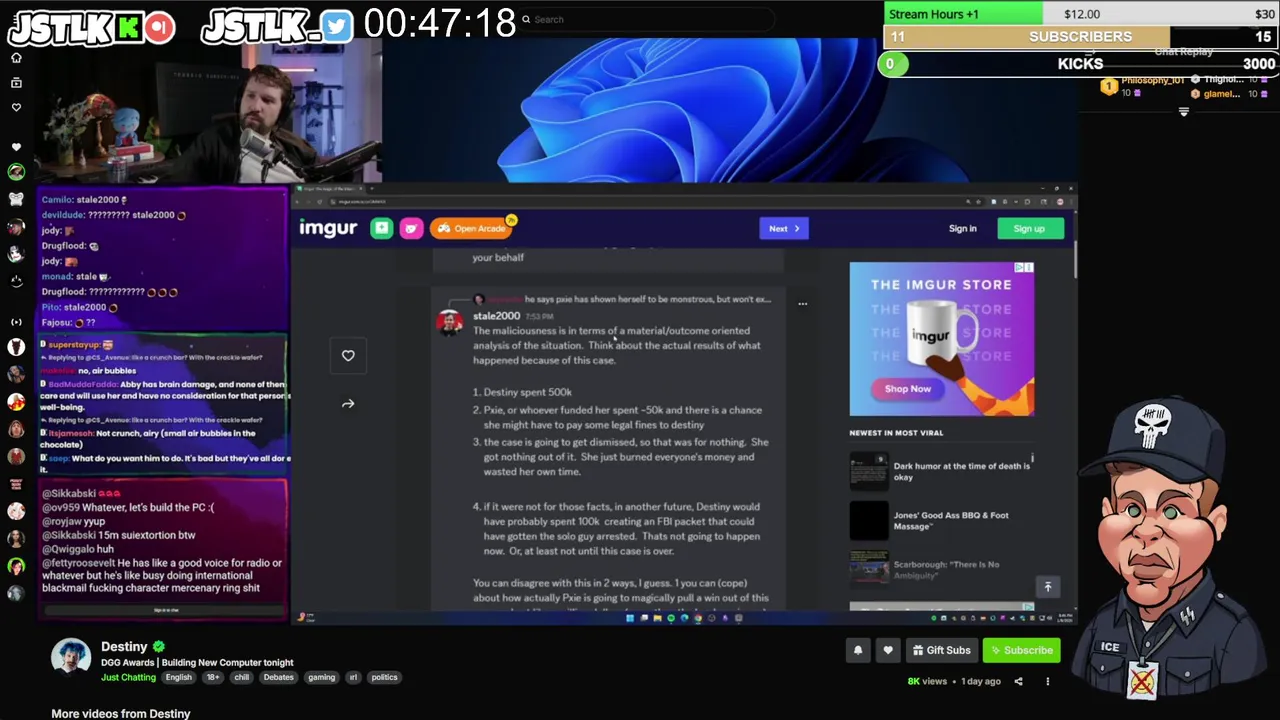Toggle the follow heart next to Gift Subs
1280x720 pixels.
coord(888,650)
